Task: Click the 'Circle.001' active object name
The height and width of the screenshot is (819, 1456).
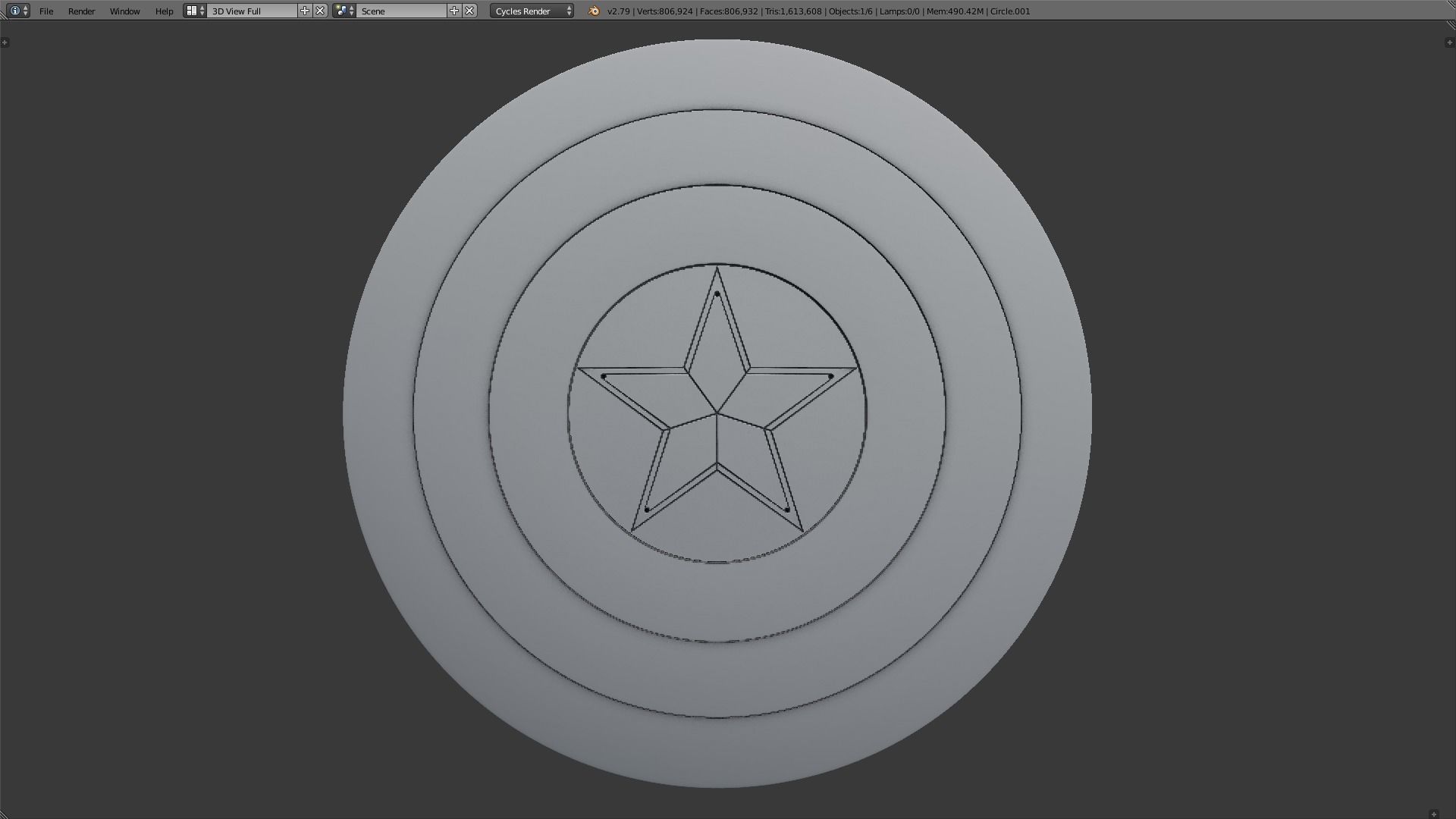Action: [x=1009, y=11]
